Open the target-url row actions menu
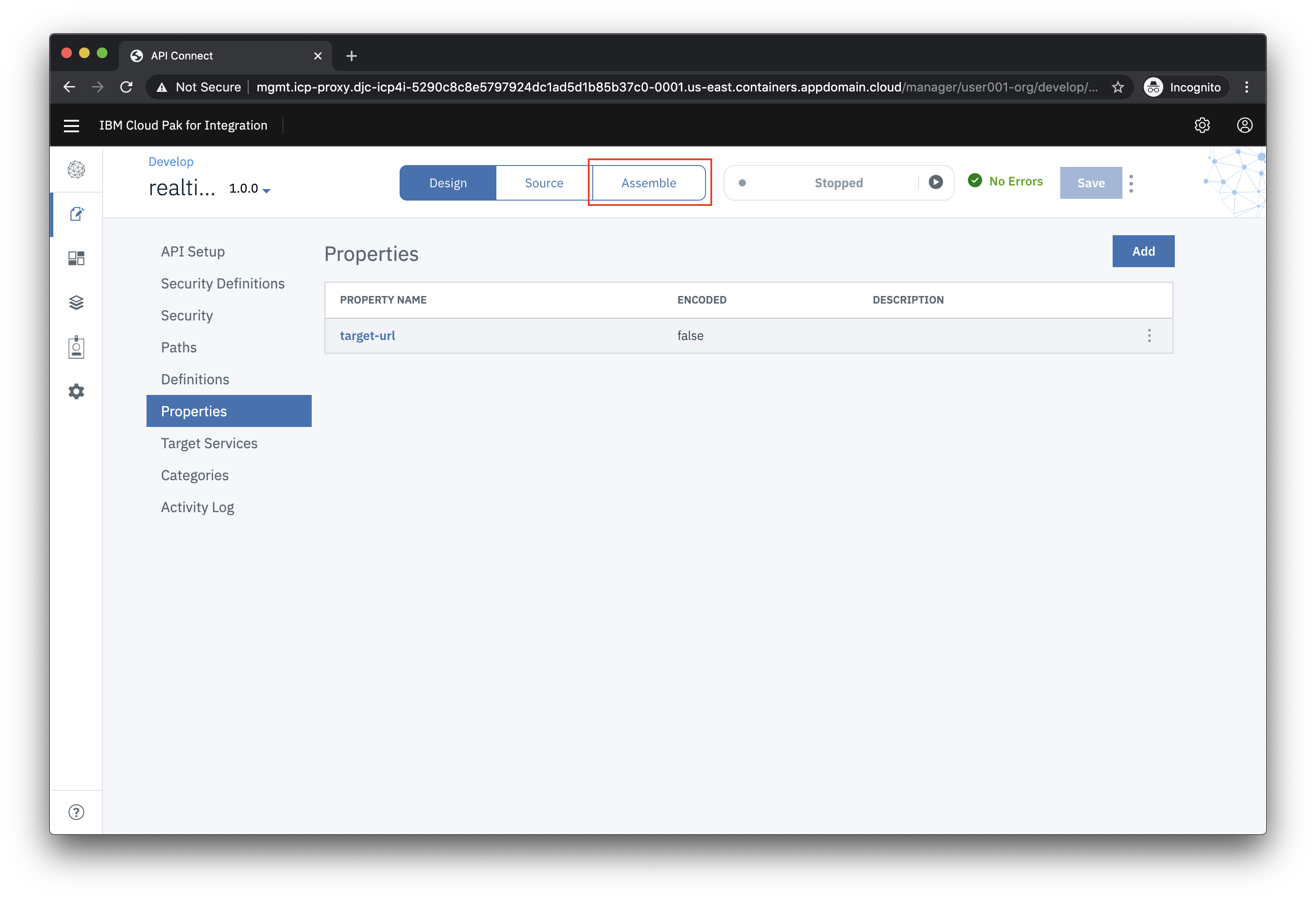The image size is (1316, 900). click(1149, 336)
